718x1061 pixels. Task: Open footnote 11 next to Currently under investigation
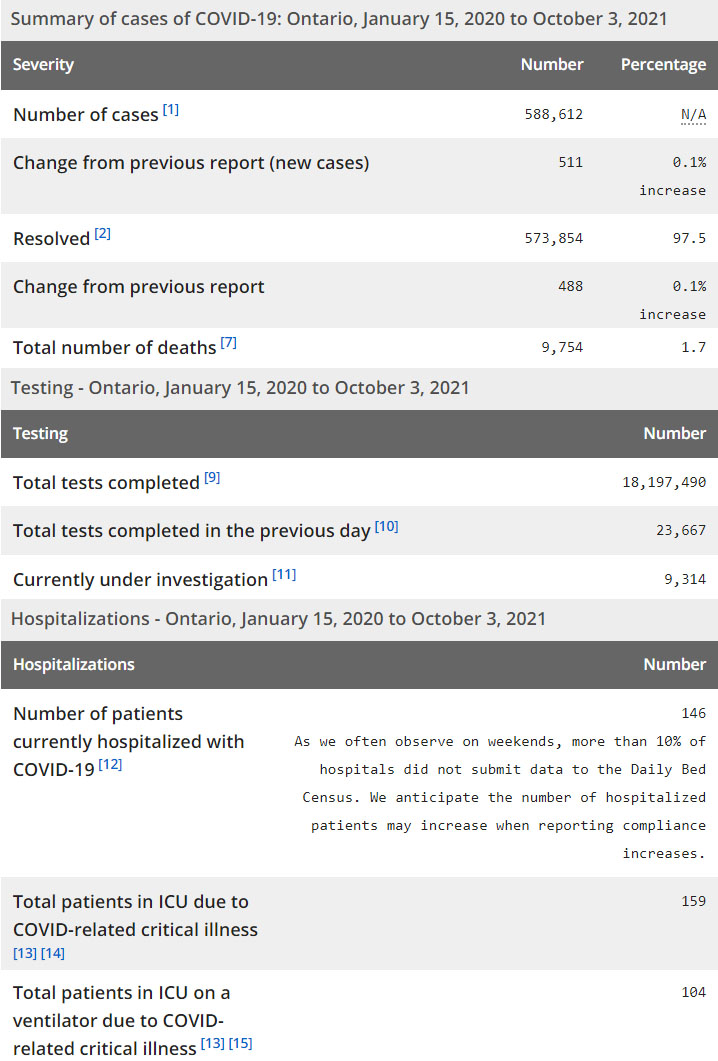(x=284, y=575)
